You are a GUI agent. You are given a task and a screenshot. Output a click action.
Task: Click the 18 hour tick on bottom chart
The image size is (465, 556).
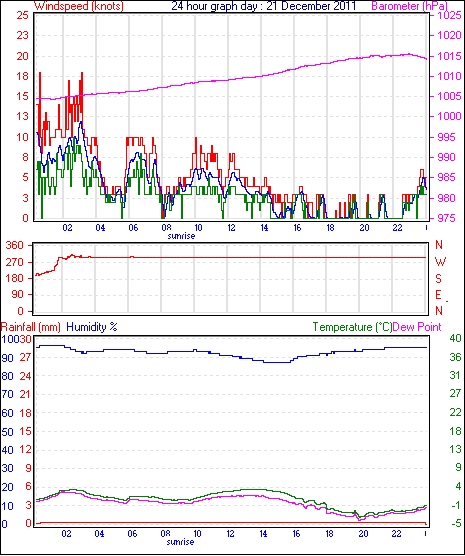coord(330,534)
